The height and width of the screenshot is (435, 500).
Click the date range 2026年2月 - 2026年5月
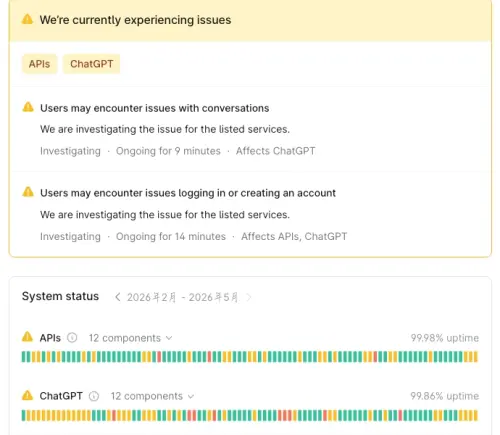[x=183, y=297]
